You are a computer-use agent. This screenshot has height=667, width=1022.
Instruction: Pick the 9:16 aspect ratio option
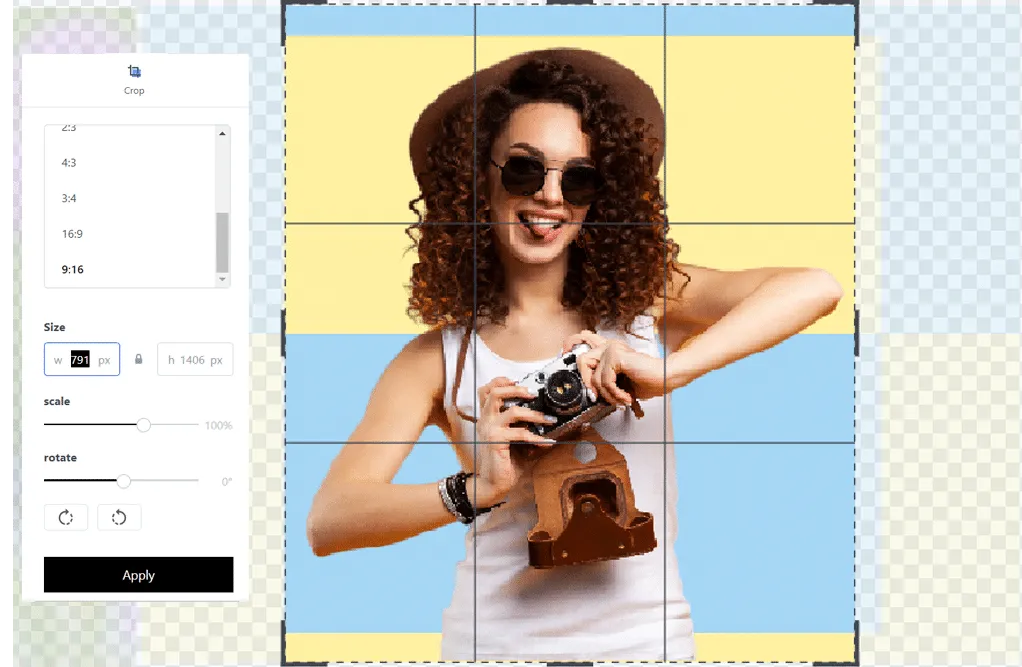point(72,270)
